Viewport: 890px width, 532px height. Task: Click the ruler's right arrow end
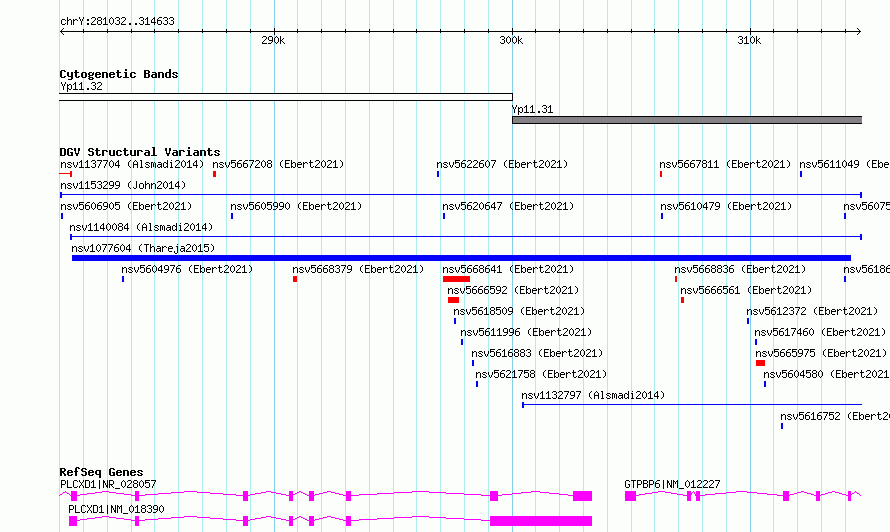[x=859, y=32]
